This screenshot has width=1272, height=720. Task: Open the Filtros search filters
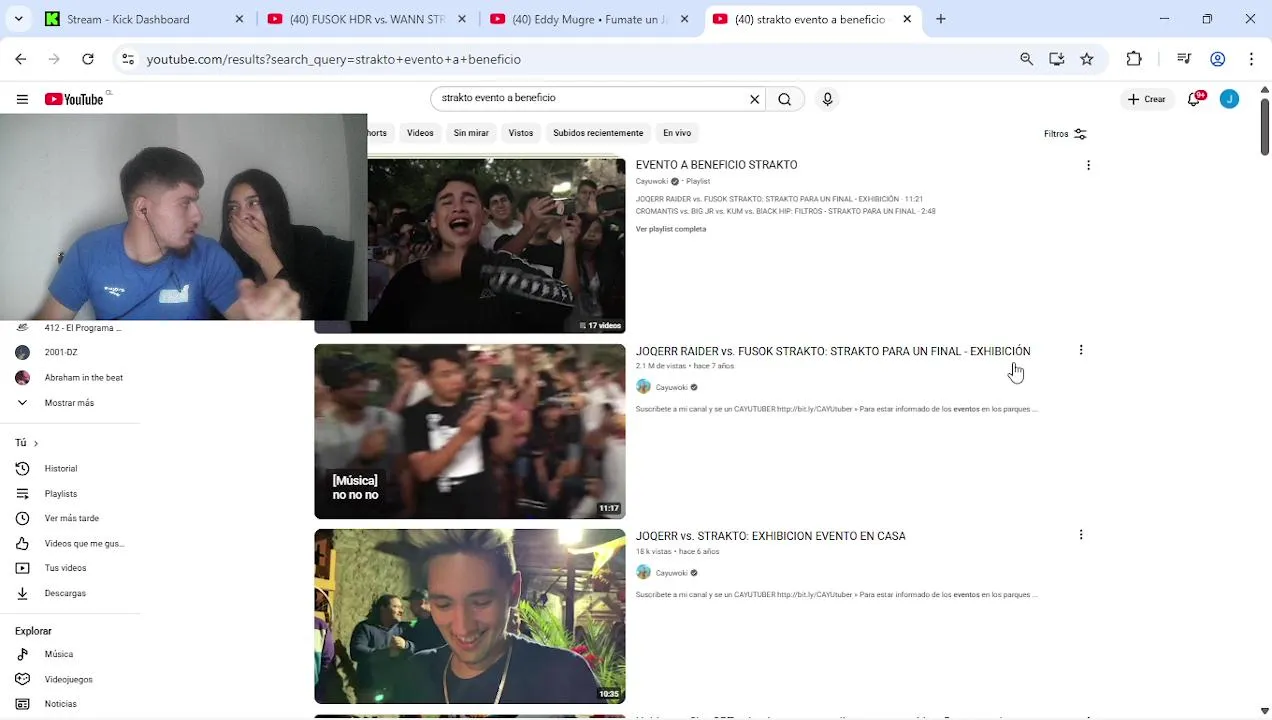[x=1065, y=134]
